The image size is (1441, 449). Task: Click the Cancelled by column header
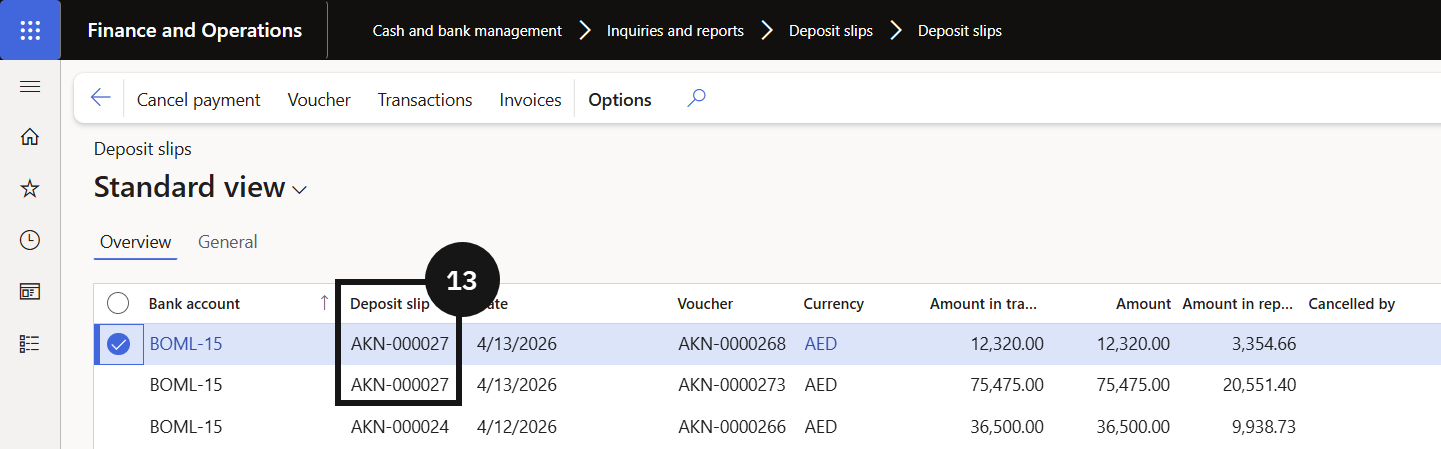(1352, 303)
